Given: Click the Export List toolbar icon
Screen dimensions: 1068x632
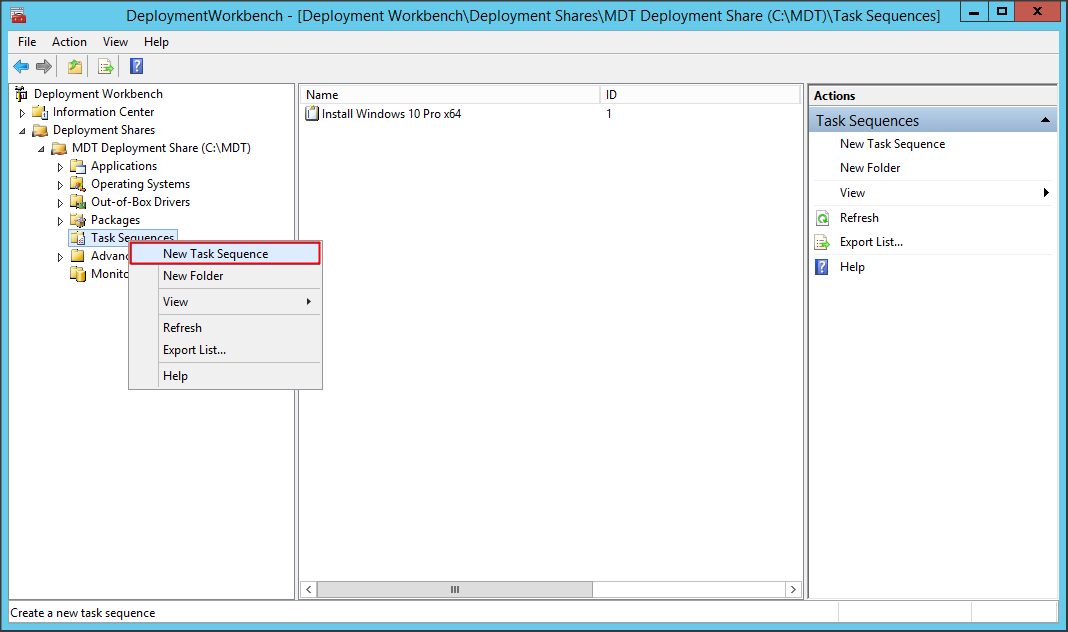Looking at the screenshot, I should 105,67.
